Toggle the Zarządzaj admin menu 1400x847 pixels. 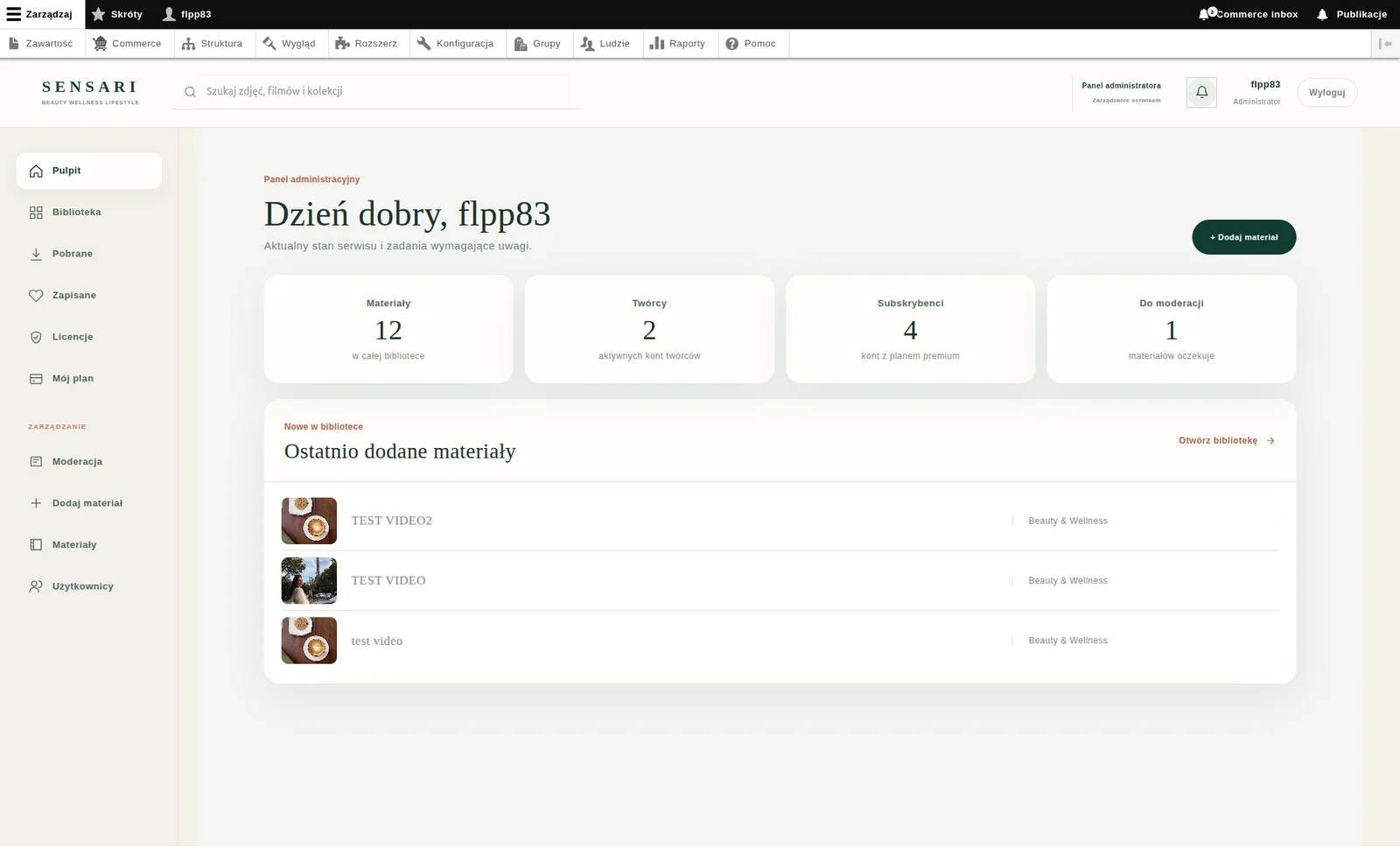click(42, 14)
